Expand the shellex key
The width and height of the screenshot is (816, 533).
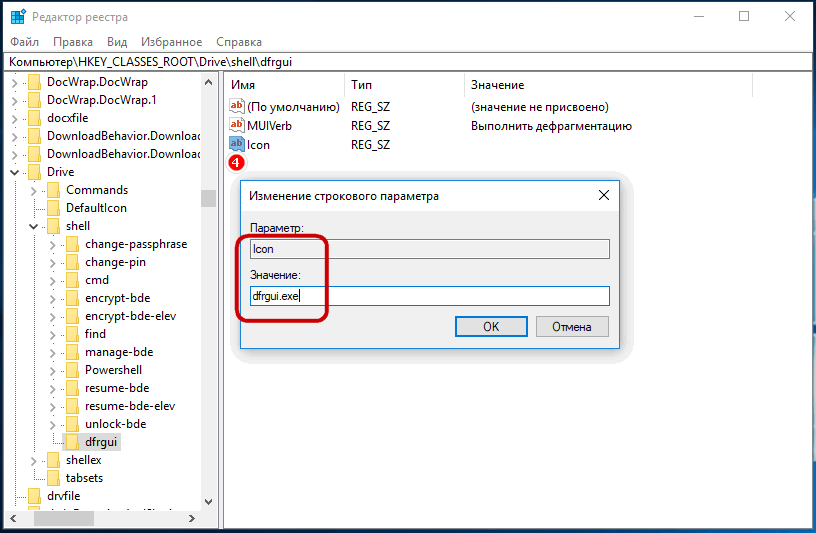[x=34, y=461]
